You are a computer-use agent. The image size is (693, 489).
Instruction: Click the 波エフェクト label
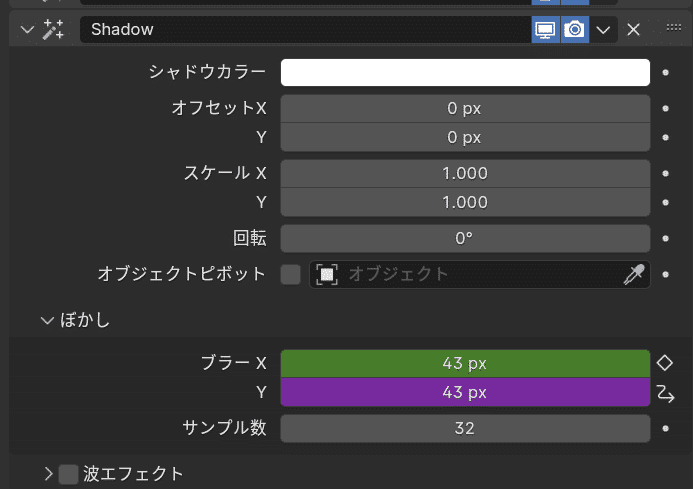[133, 474]
